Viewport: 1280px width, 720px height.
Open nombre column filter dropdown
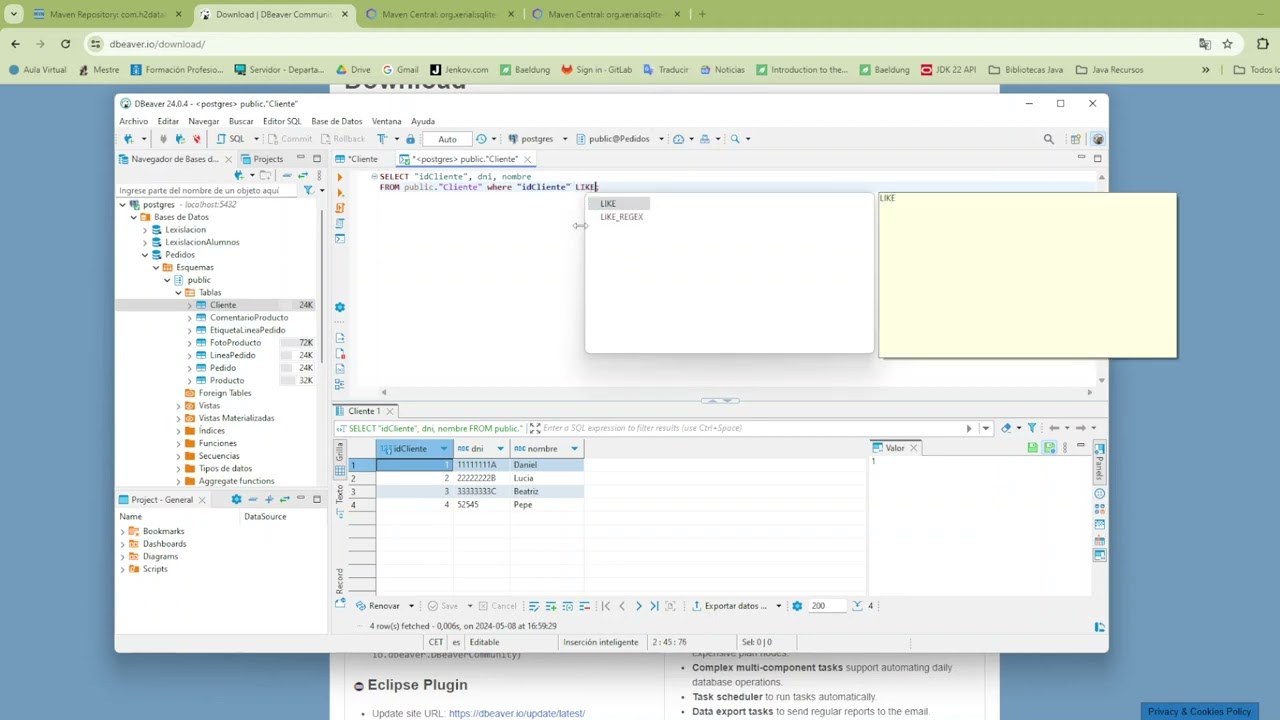pos(574,449)
